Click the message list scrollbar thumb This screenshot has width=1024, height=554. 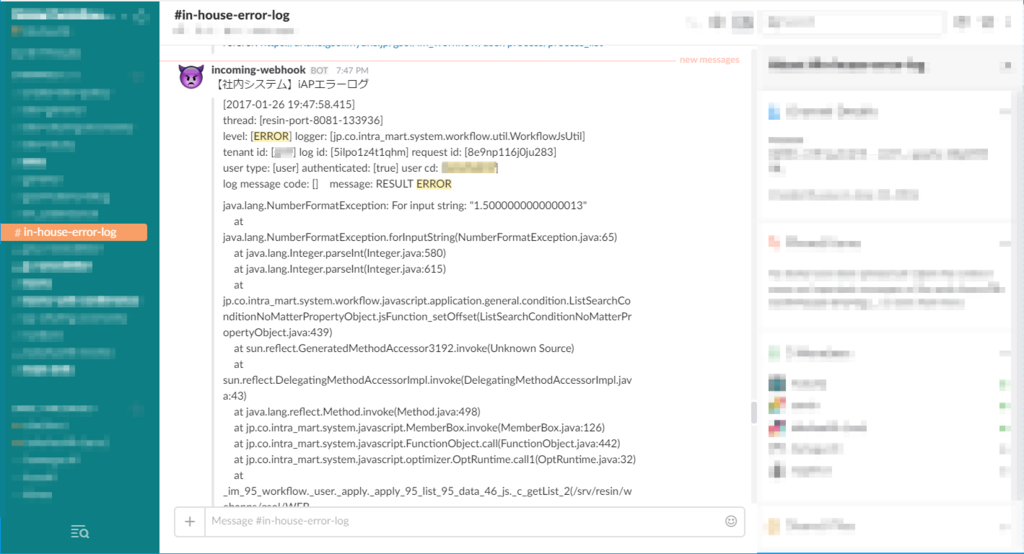coord(754,412)
